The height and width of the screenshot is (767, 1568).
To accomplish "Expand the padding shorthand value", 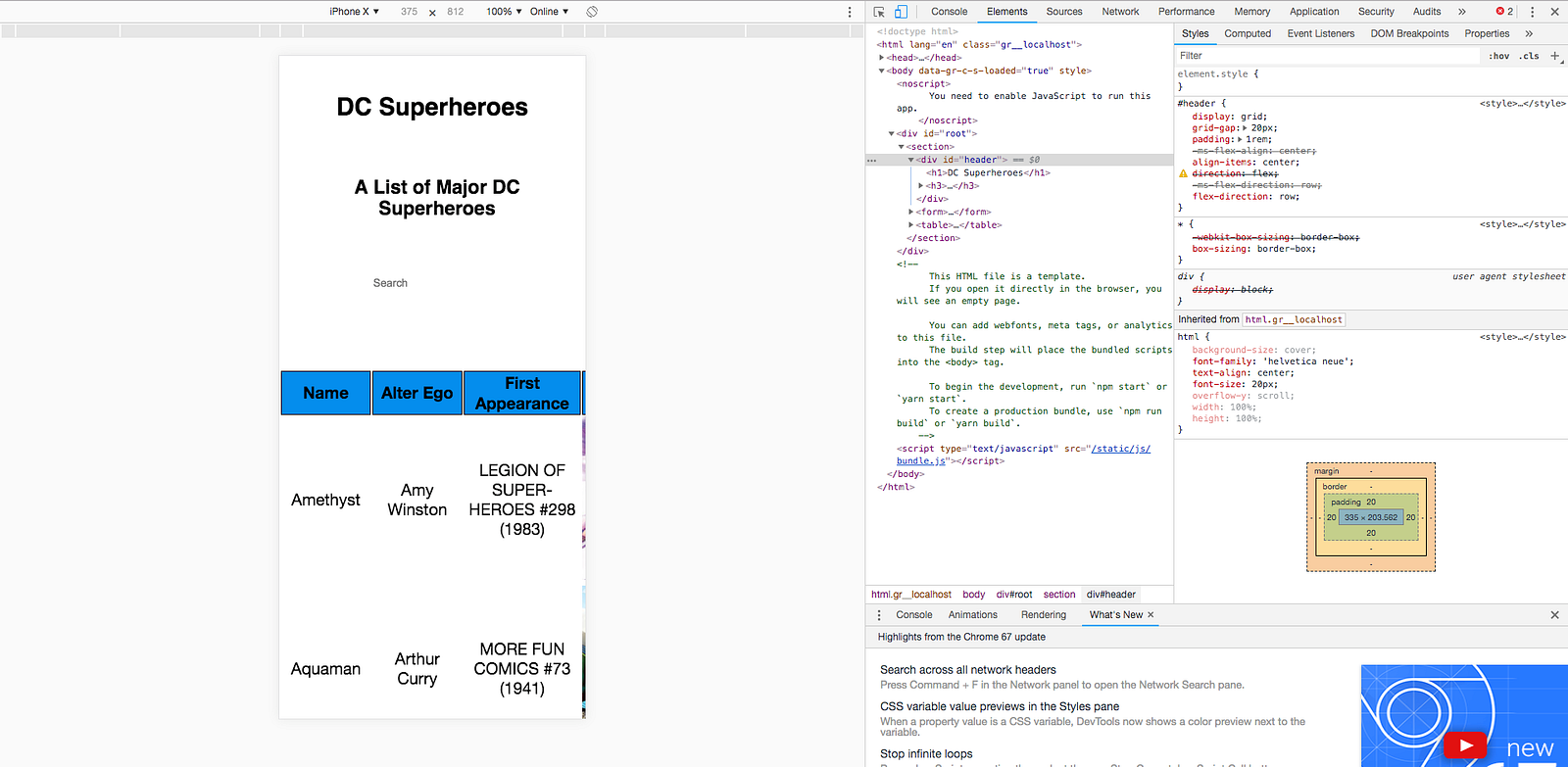I will [1240, 140].
